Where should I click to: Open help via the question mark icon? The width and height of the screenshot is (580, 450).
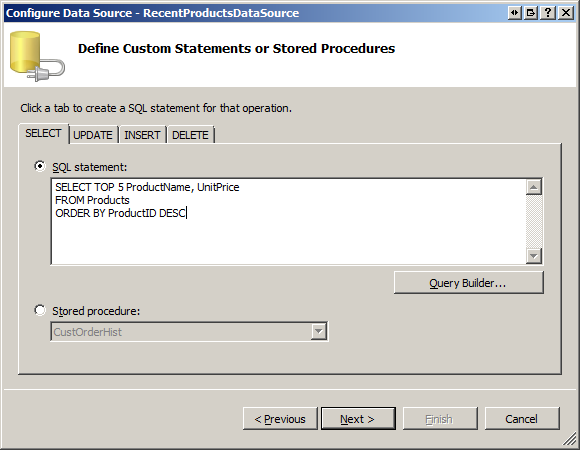click(x=548, y=13)
